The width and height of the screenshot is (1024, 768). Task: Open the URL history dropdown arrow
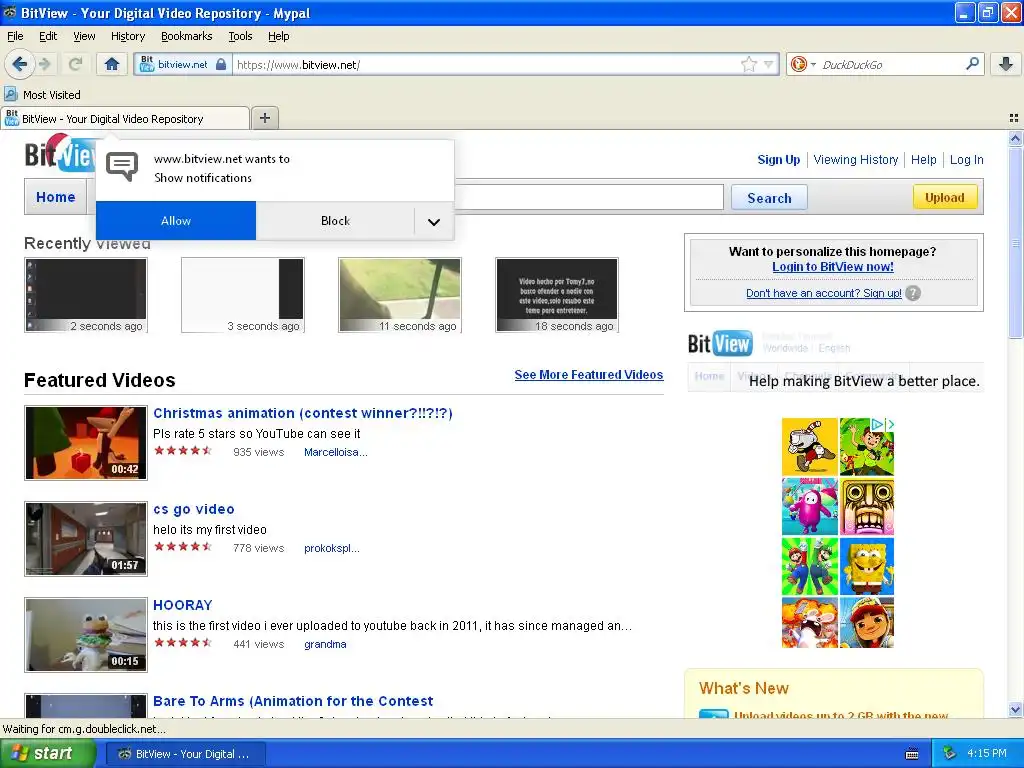coord(768,64)
